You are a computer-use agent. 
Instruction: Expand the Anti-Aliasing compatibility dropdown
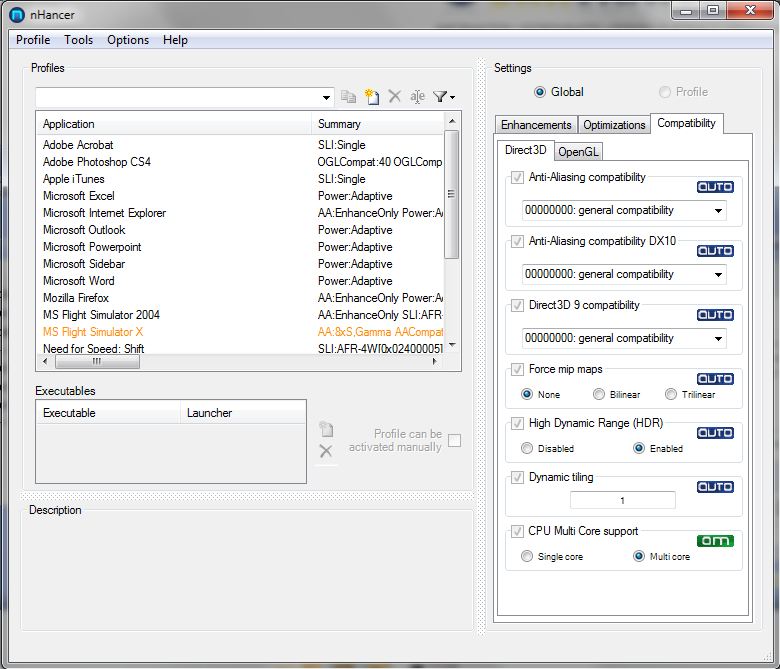718,211
